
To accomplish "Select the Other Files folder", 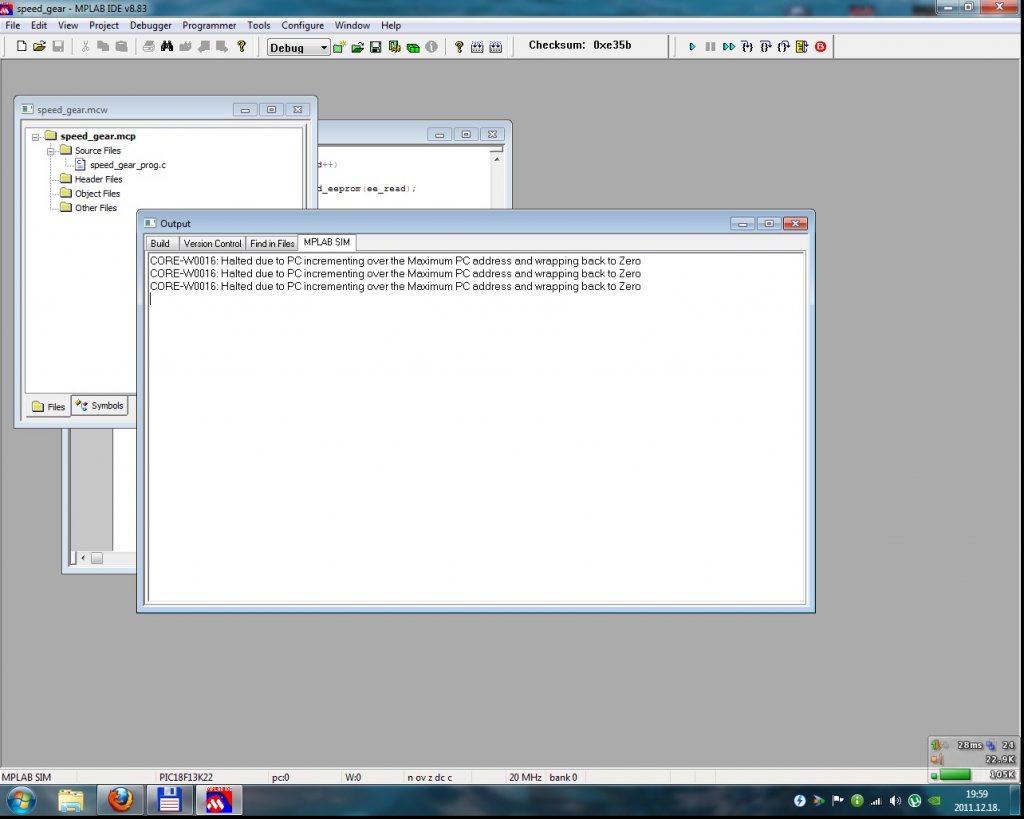I will (x=96, y=208).
